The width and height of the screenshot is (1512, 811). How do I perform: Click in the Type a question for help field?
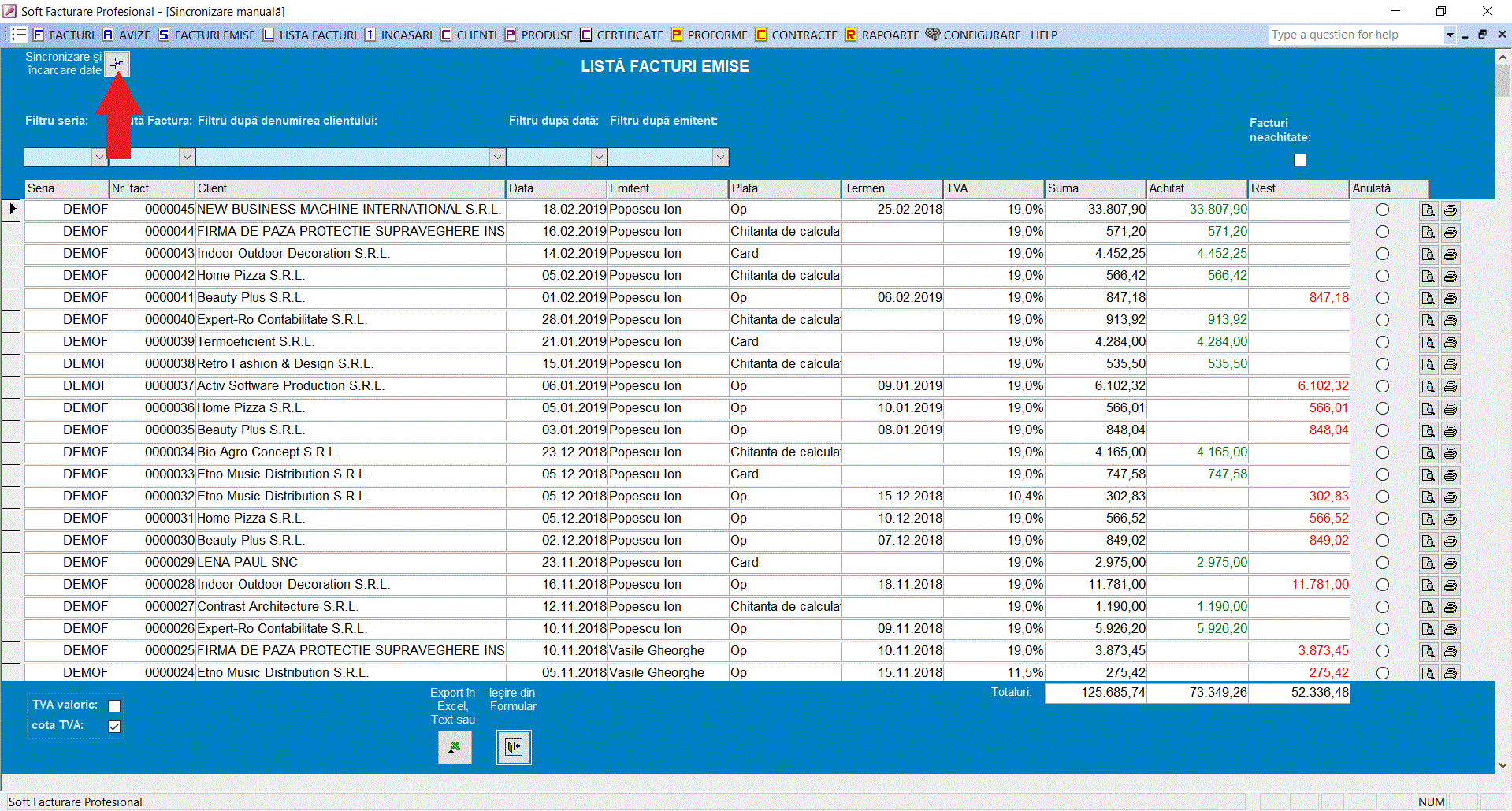(1357, 35)
